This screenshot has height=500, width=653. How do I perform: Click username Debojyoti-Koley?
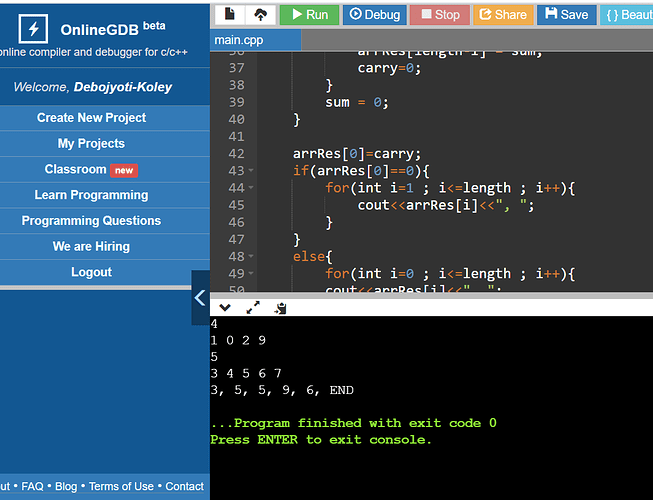click(x=123, y=87)
